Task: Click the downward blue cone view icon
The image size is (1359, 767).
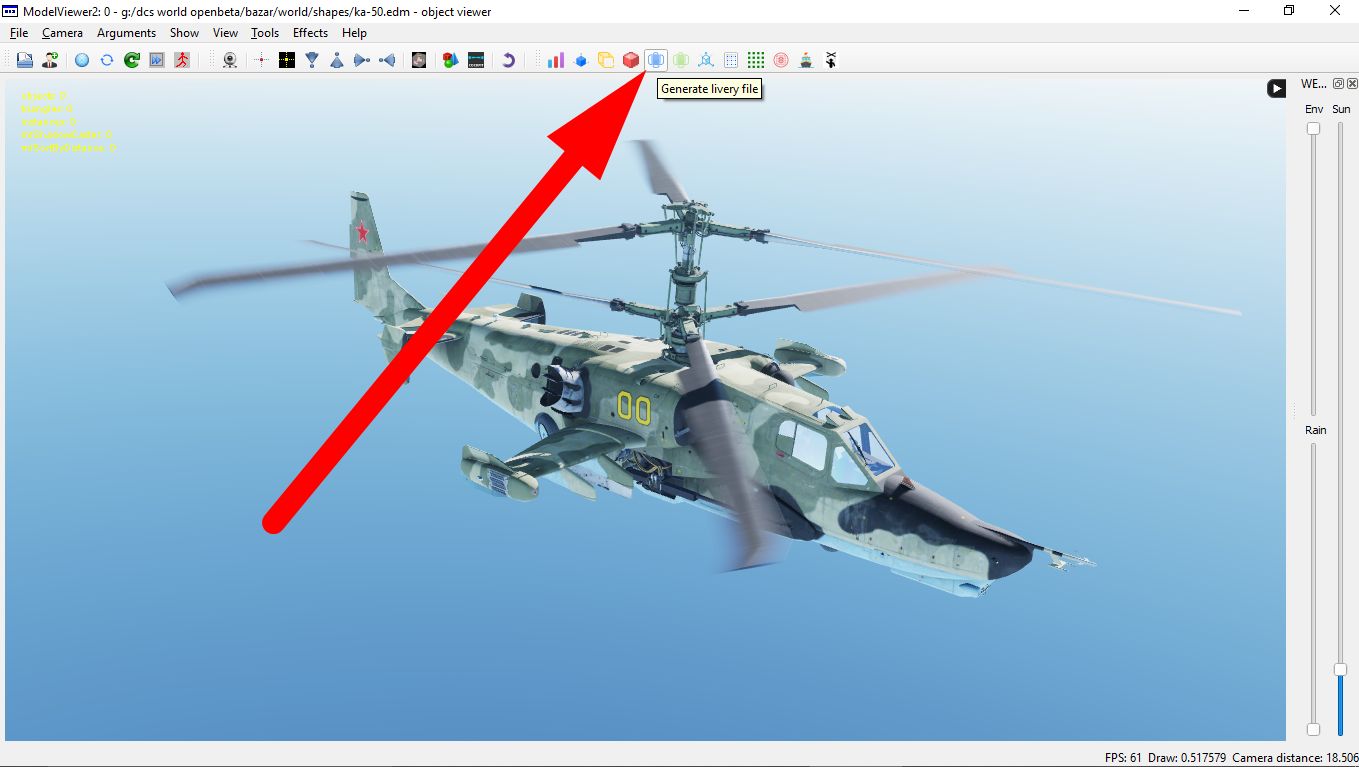Action: click(312, 60)
